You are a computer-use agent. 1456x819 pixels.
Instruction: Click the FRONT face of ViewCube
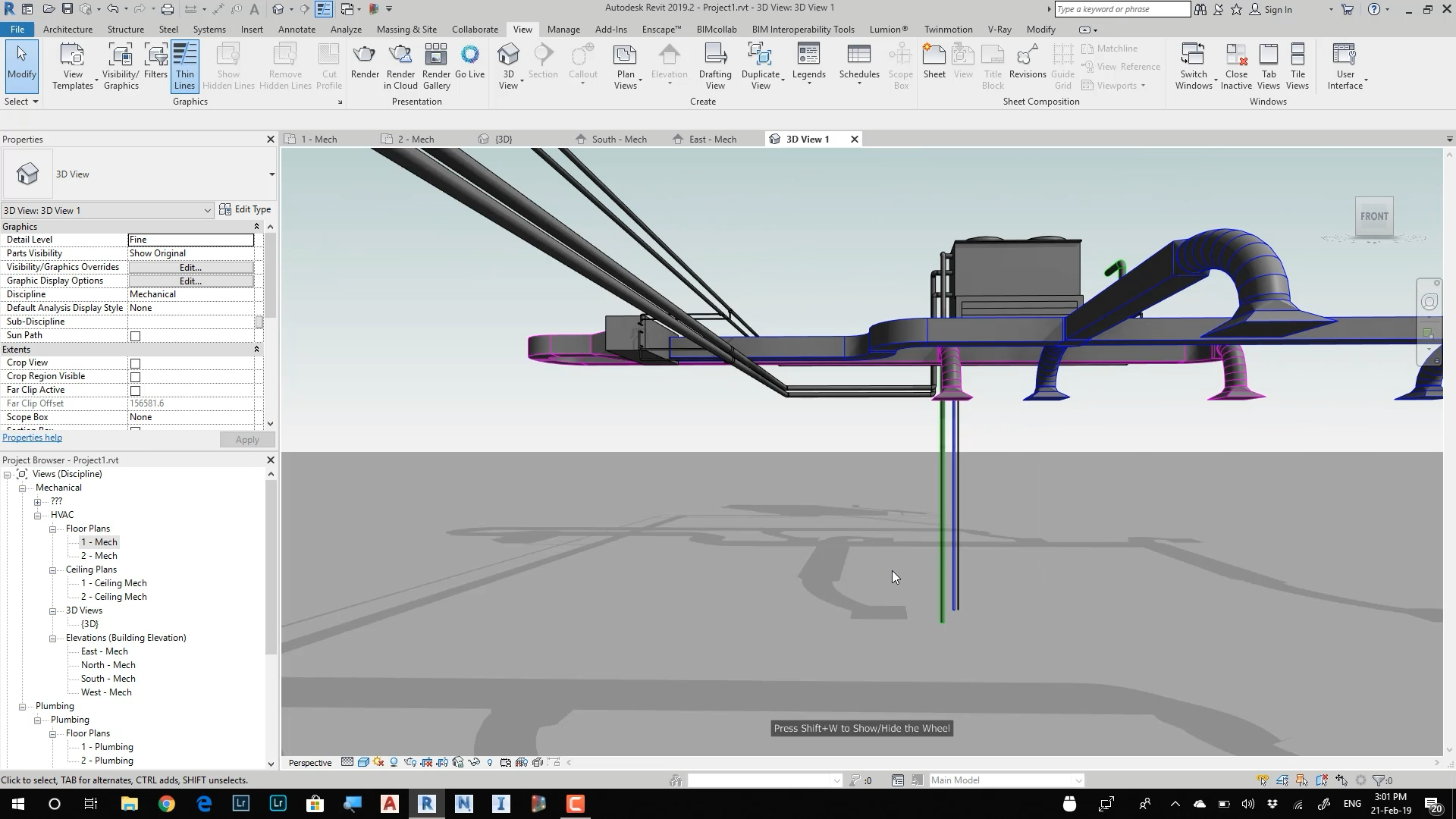(1373, 217)
